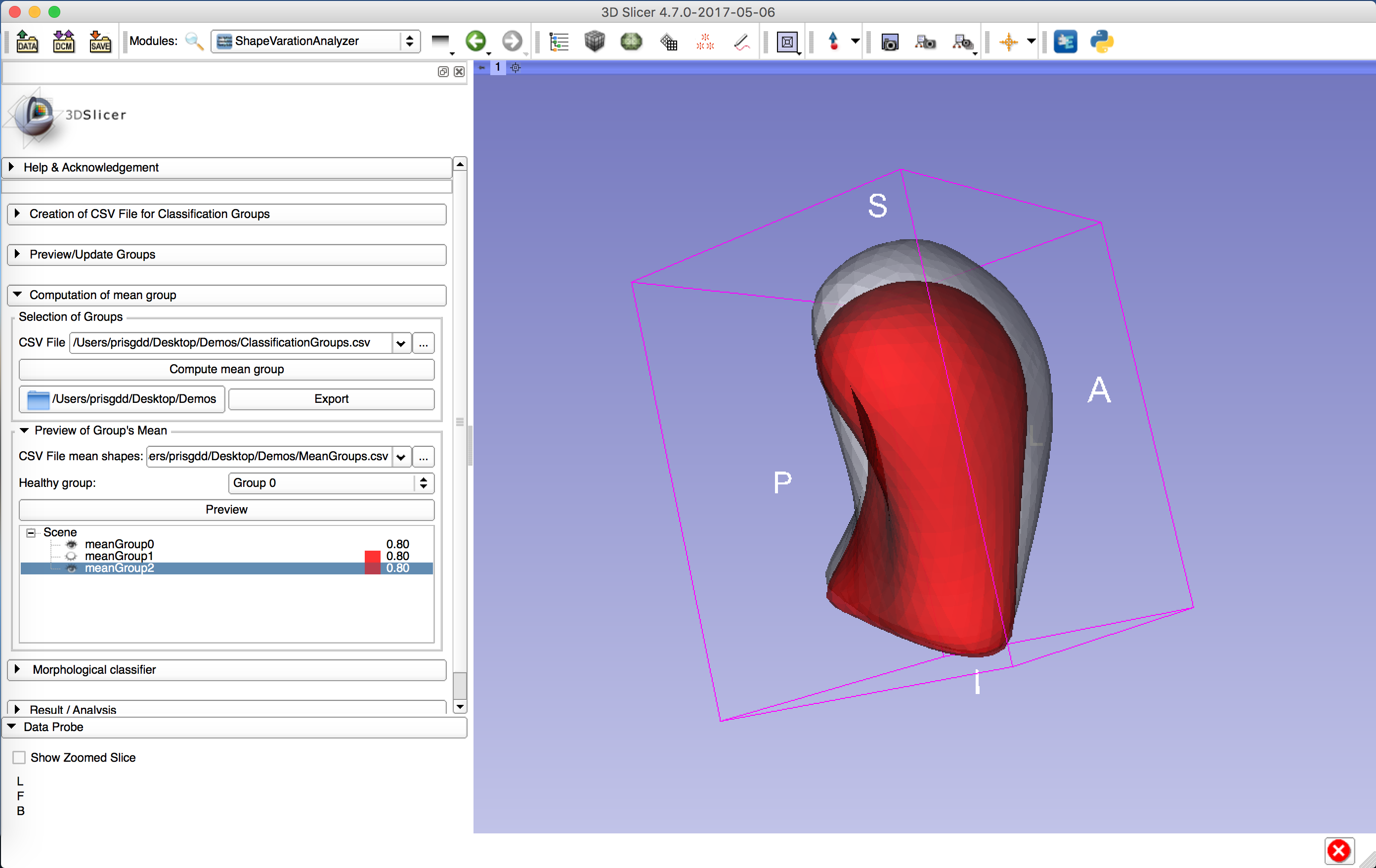
Task: Click the Export button
Action: click(x=331, y=399)
